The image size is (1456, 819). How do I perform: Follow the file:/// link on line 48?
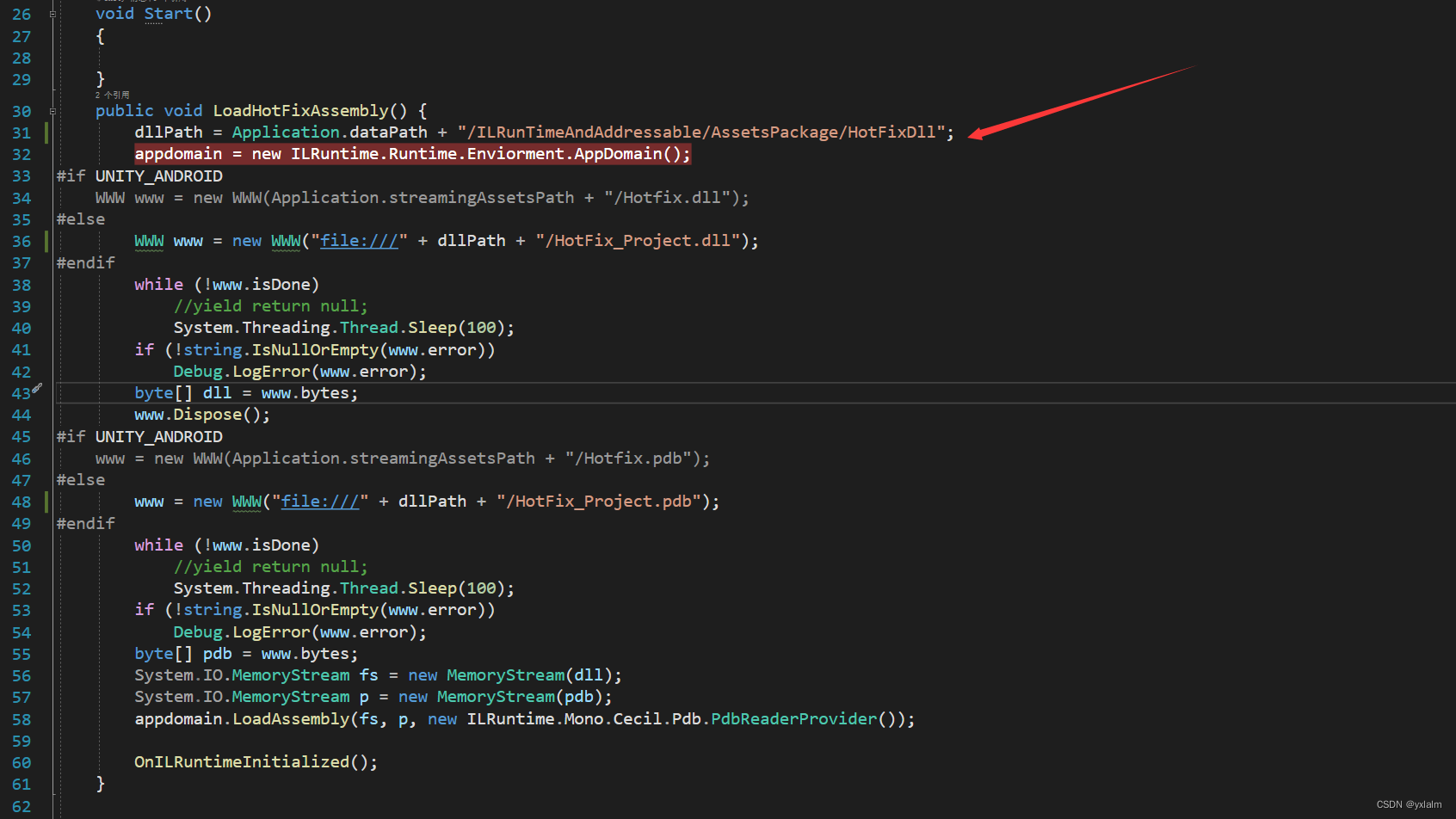point(320,502)
